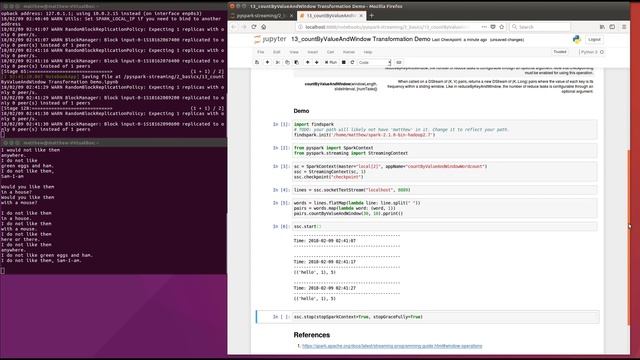Open the command palette keyboard icon
Viewport: 640px width, 360px height.
(x=399, y=62)
